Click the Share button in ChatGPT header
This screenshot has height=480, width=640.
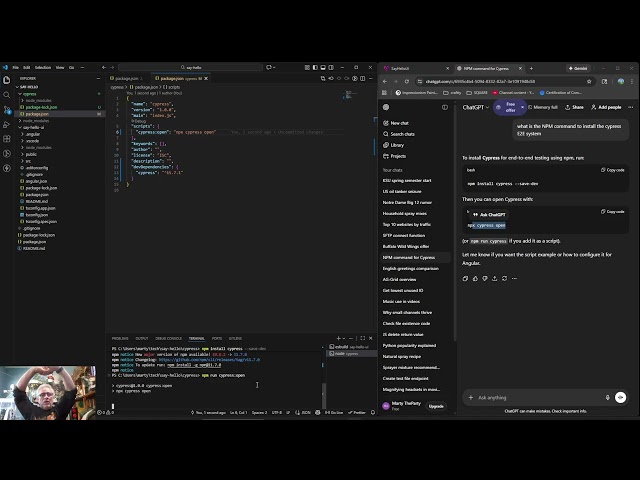574,107
